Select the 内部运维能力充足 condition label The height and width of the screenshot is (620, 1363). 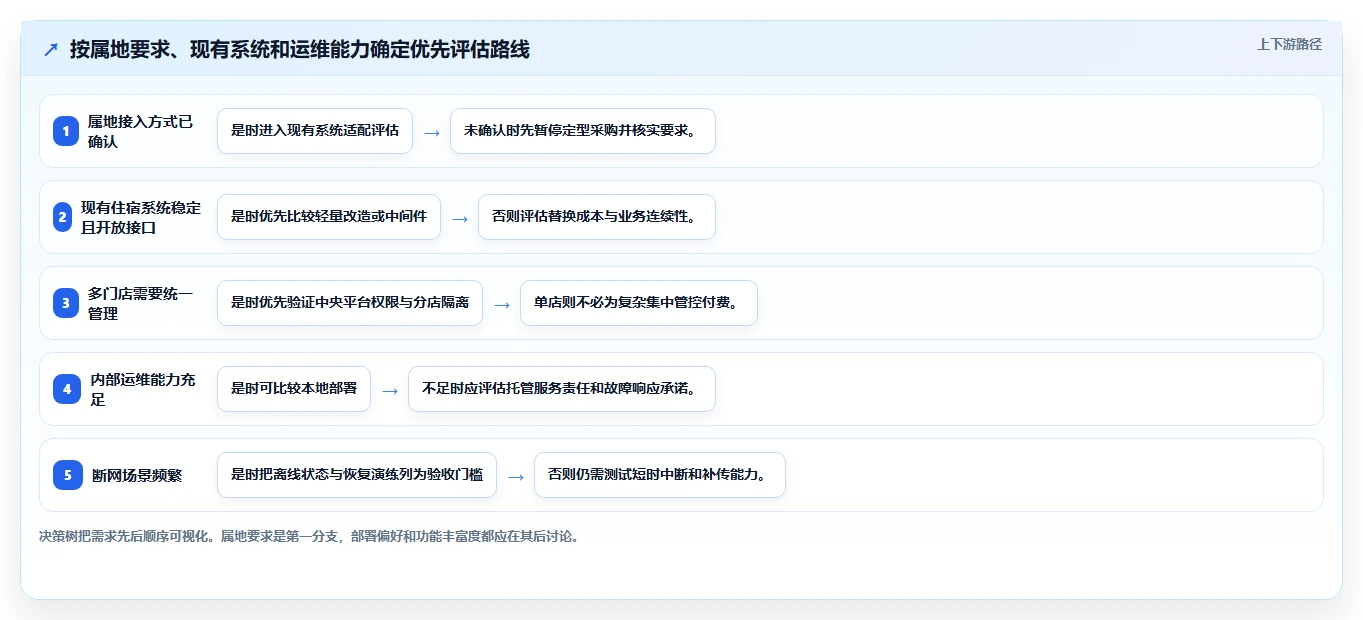[x=143, y=389]
